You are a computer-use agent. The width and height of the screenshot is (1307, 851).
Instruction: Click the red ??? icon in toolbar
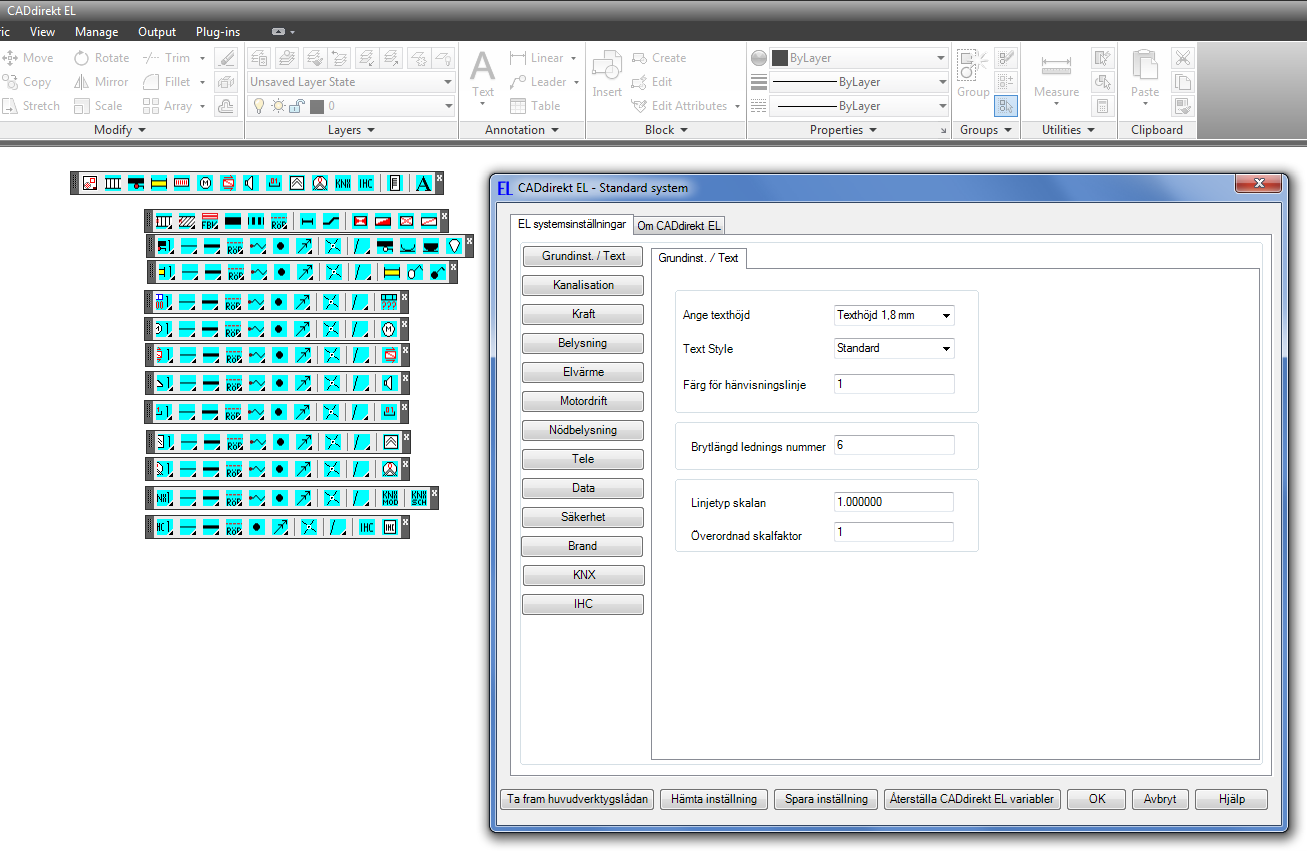[390, 301]
